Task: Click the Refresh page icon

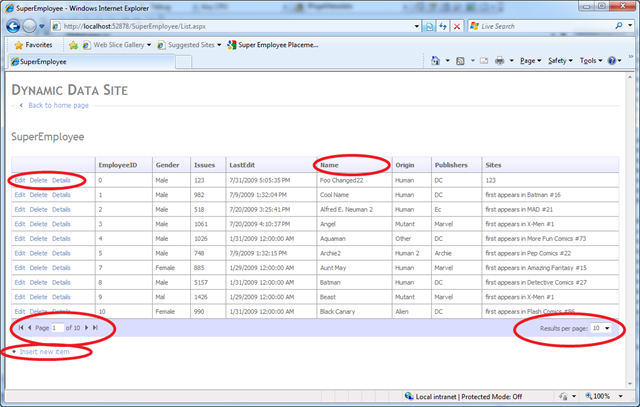Action: (441, 26)
